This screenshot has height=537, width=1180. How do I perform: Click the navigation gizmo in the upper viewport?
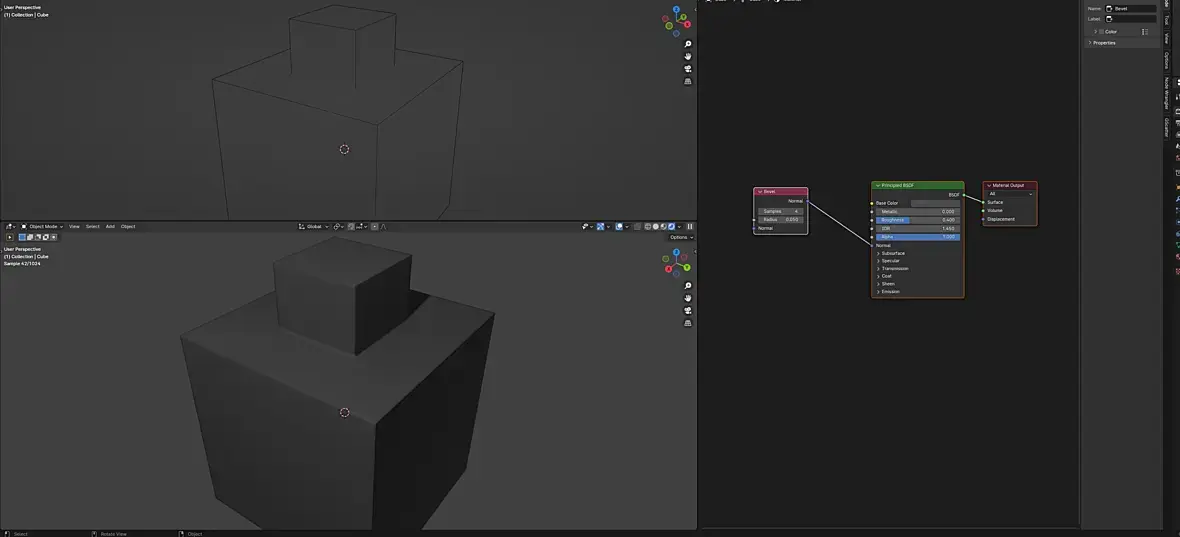(677, 21)
